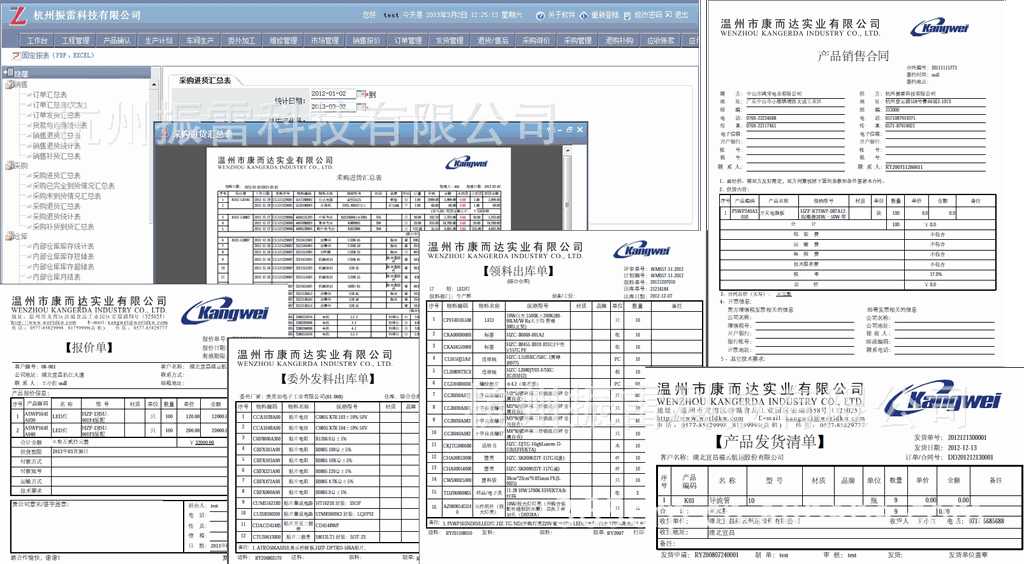Open the 工程管理 menu
Screen dimensions: 1024x564
coord(75,40)
